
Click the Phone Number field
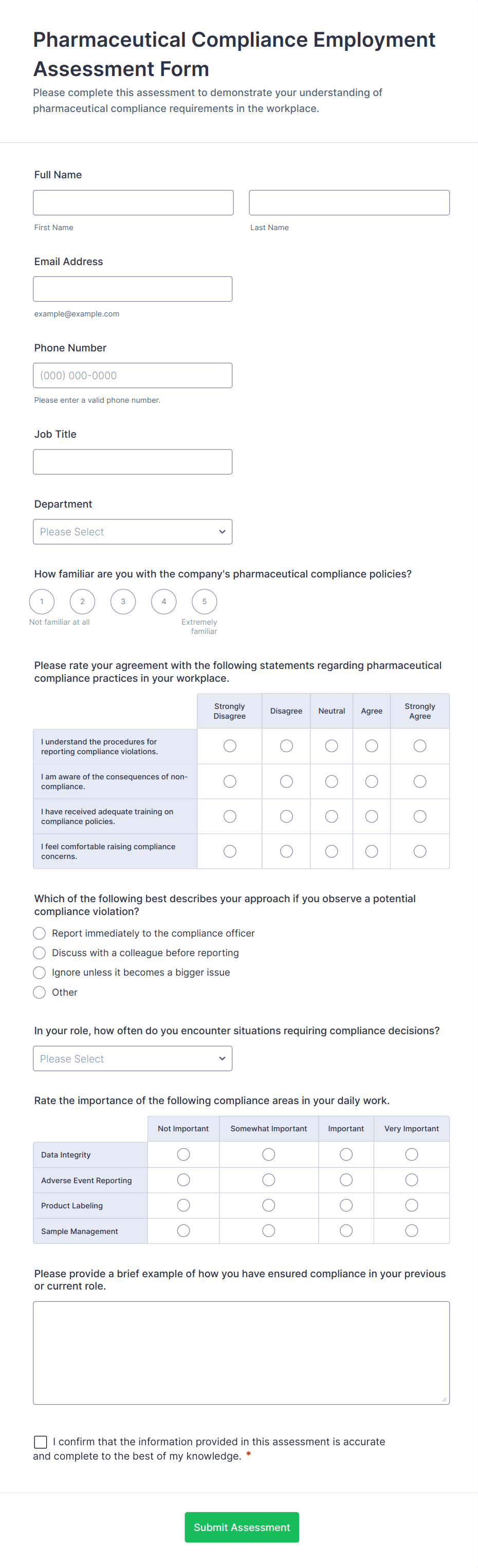(x=132, y=376)
